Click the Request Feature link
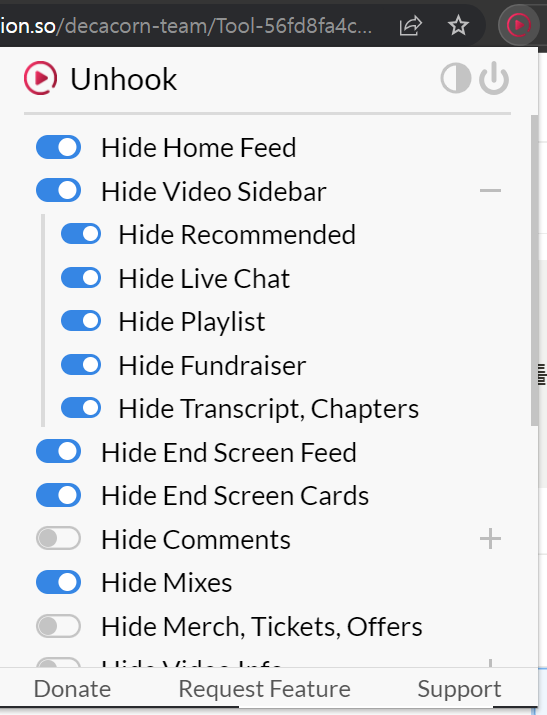 [x=264, y=689]
